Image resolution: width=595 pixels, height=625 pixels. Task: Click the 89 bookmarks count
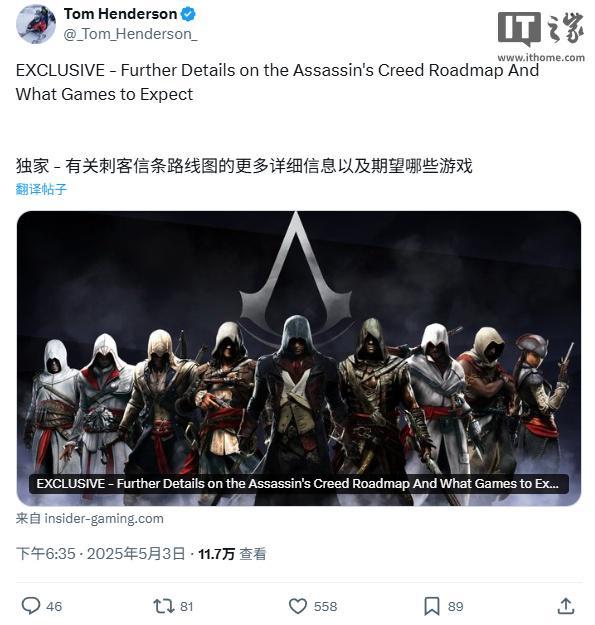pos(455,607)
